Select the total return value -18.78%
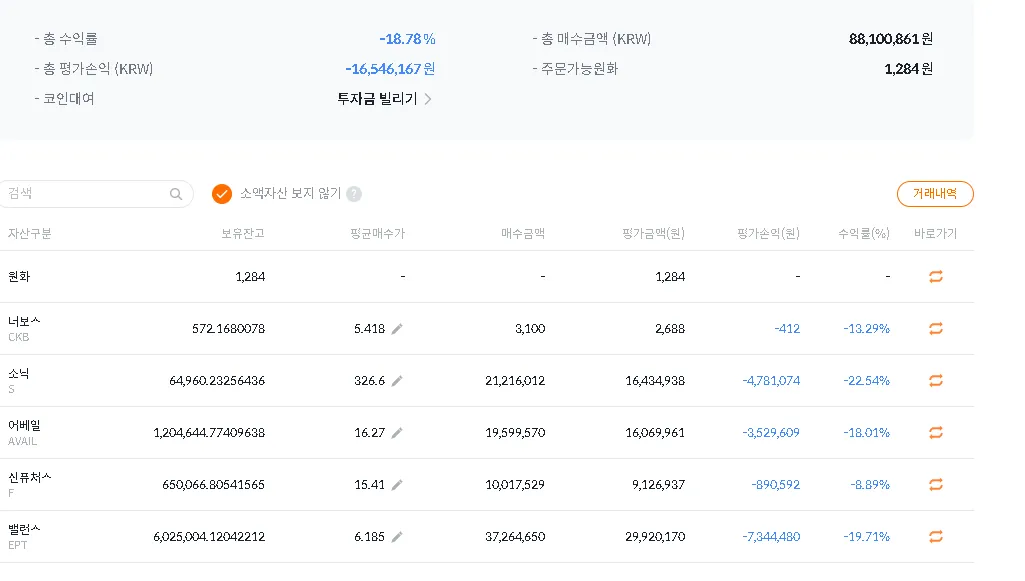 coord(407,39)
